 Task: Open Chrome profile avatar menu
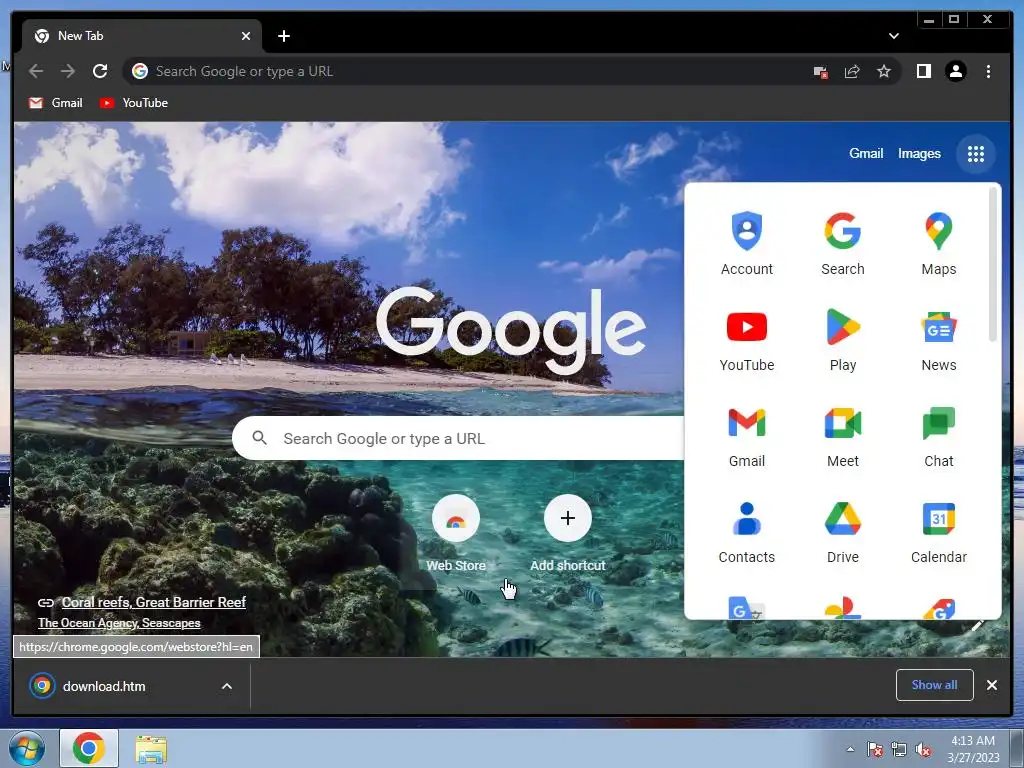(955, 71)
